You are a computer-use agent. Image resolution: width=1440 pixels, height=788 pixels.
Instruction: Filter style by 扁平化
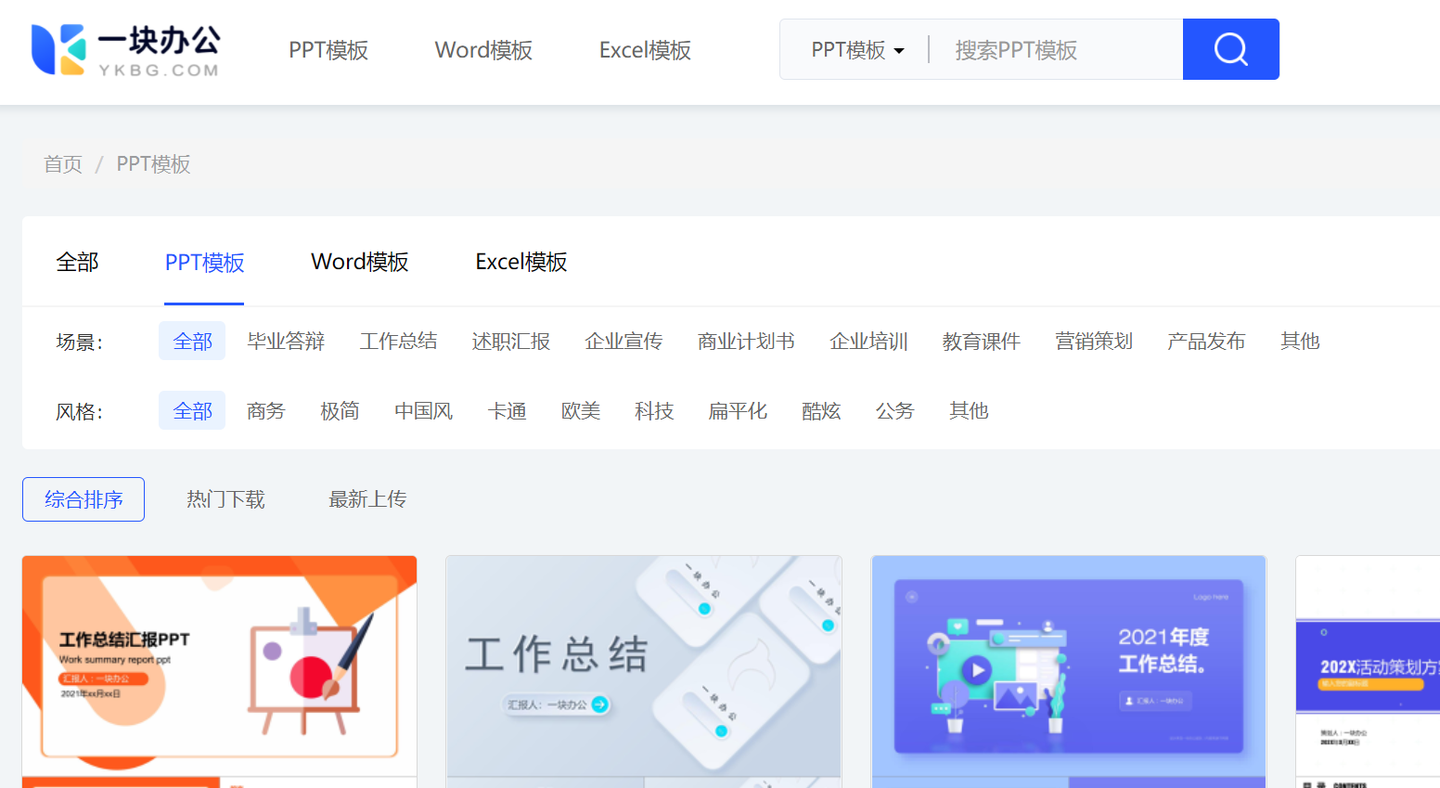(x=738, y=411)
